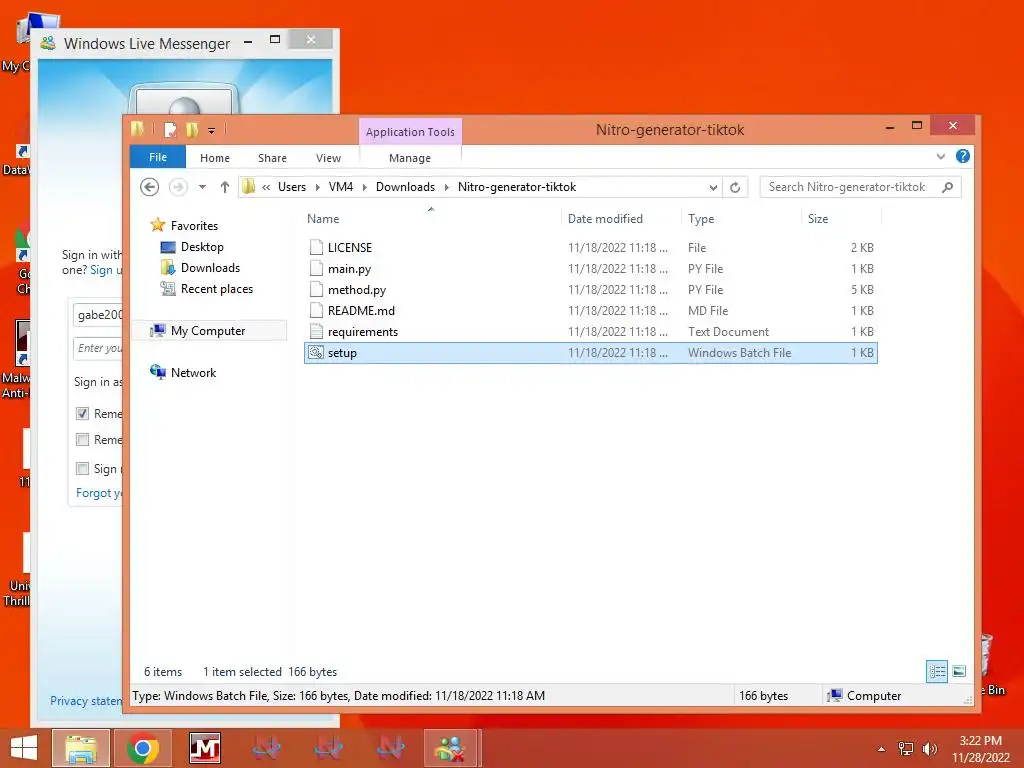Click the setup batch file gear icon
1024x768 pixels.
pos(316,353)
